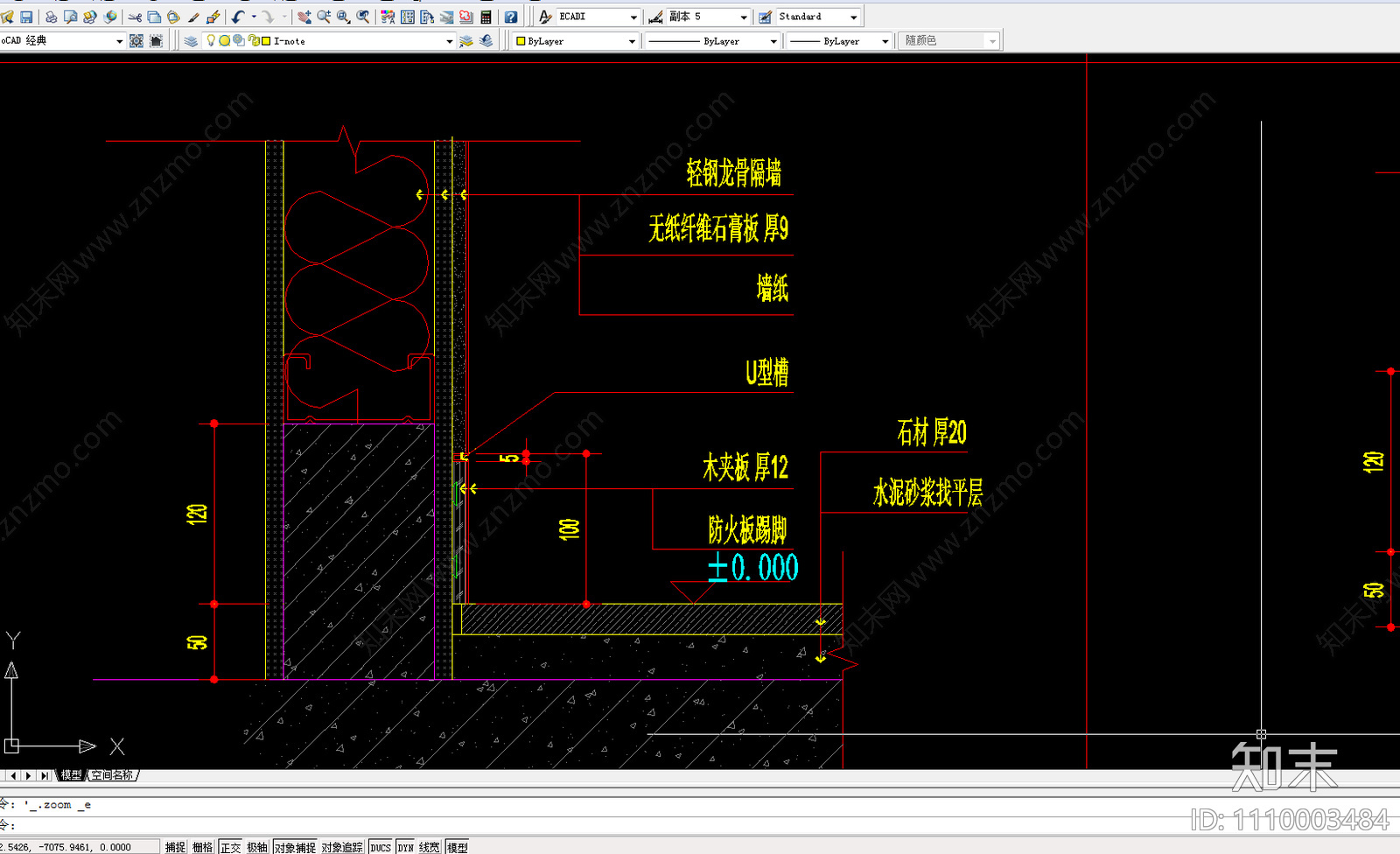The width and height of the screenshot is (1400, 854).
Task: Click the Cut scissors icon
Action: 135,17
